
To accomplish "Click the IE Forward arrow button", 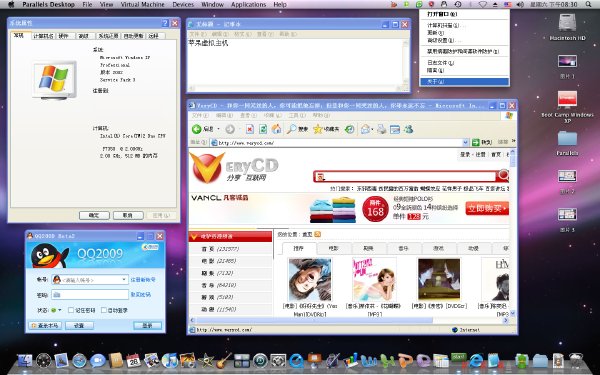I will (x=230, y=129).
